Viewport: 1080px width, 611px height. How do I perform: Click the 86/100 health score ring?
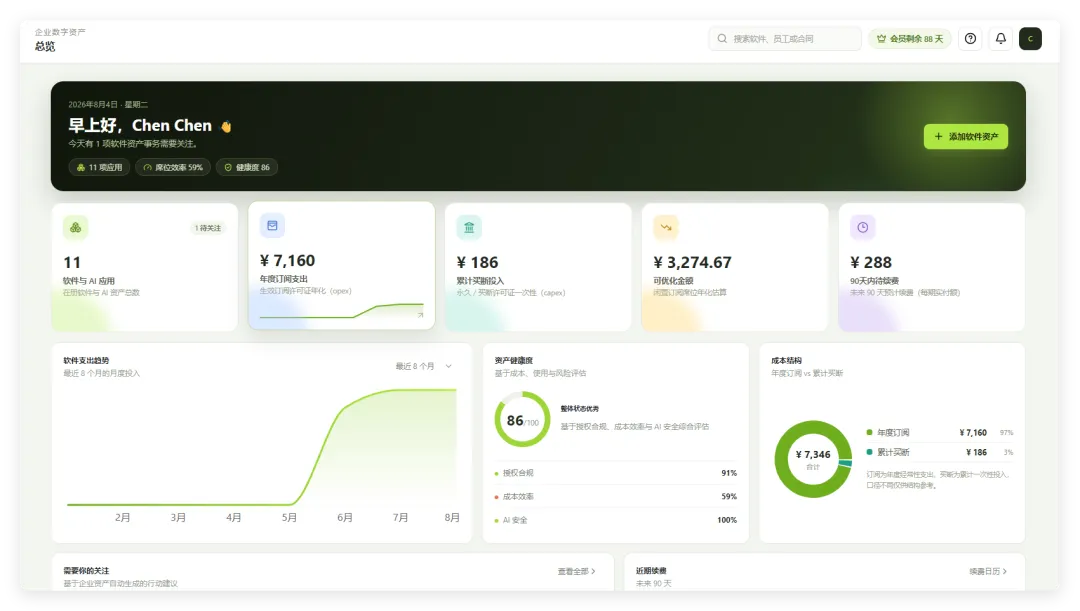pyautogui.click(x=522, y=420)
